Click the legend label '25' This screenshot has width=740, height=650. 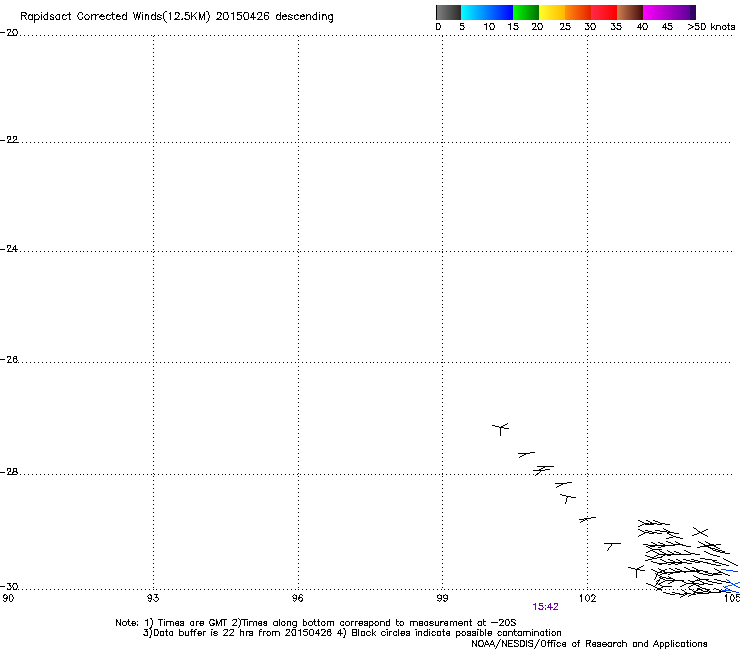[x=565, y=27]
